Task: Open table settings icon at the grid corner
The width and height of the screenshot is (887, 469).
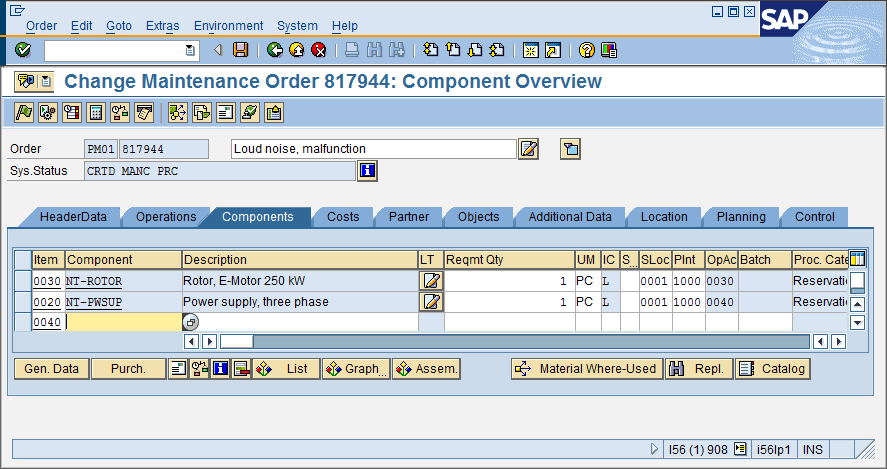Action: coord(858,259)
